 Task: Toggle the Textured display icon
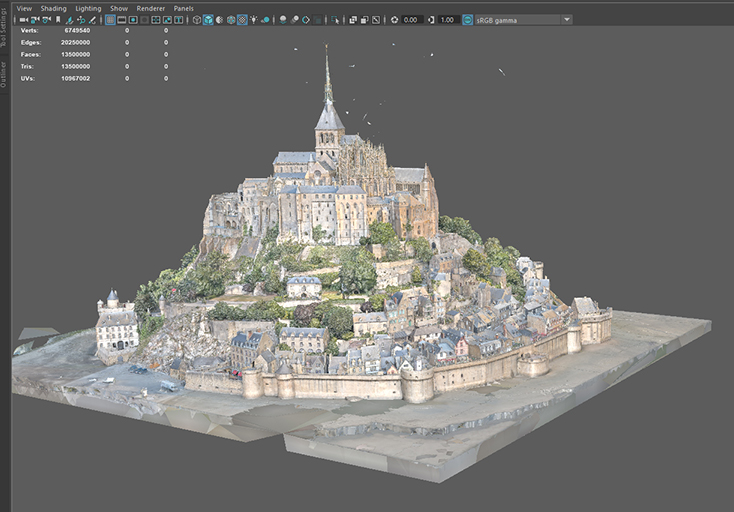click(242, 20)
